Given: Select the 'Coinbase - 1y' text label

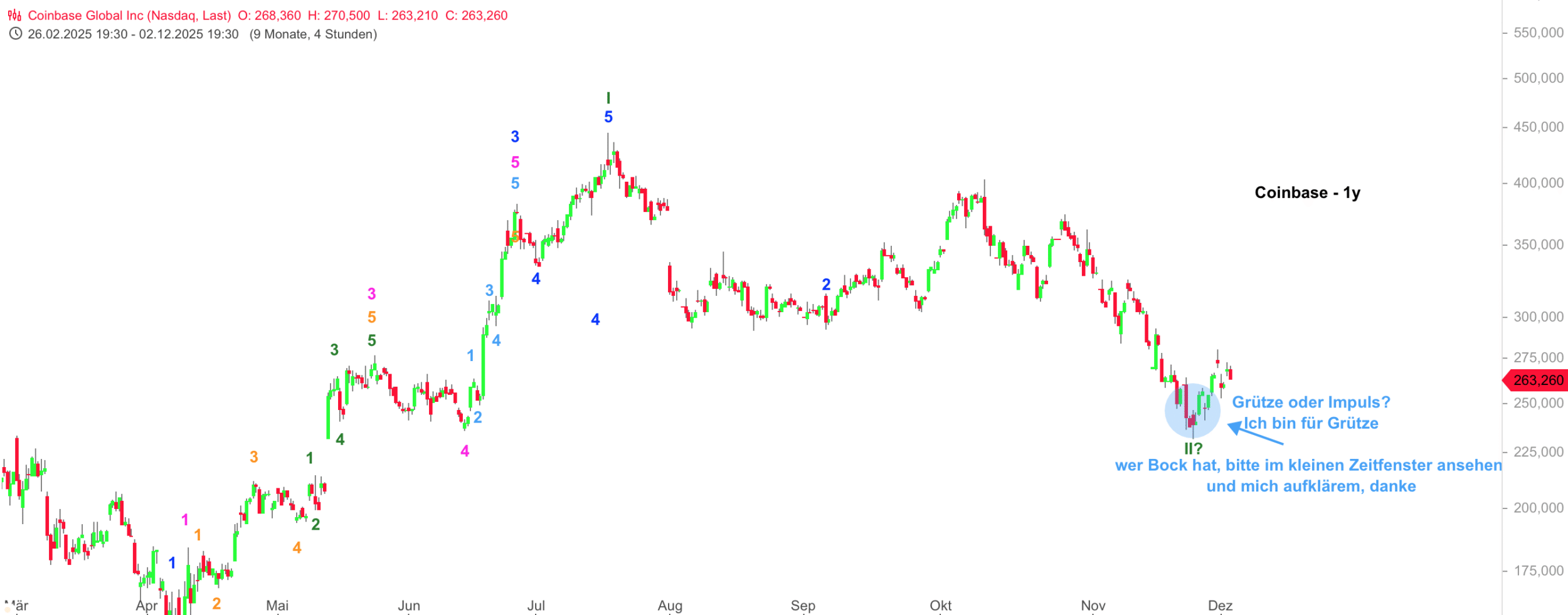Looking at the screenshot, I should click(x=1307, y=192).
